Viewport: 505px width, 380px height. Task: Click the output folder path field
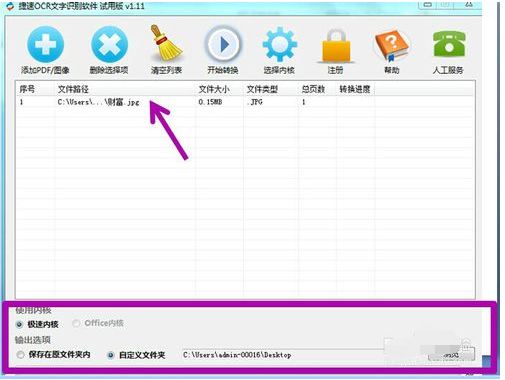[283, 355]
